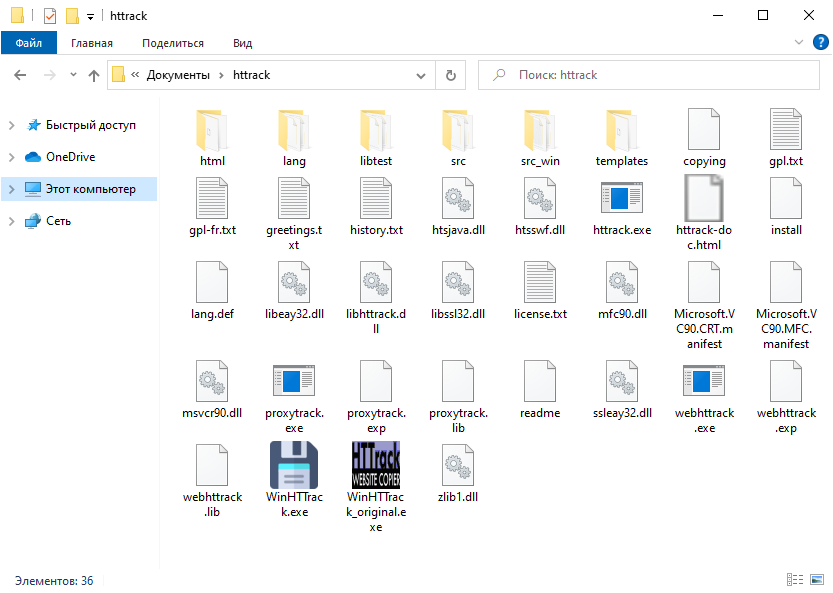Switch to Поделиться ribbon tab

point(173,43)
